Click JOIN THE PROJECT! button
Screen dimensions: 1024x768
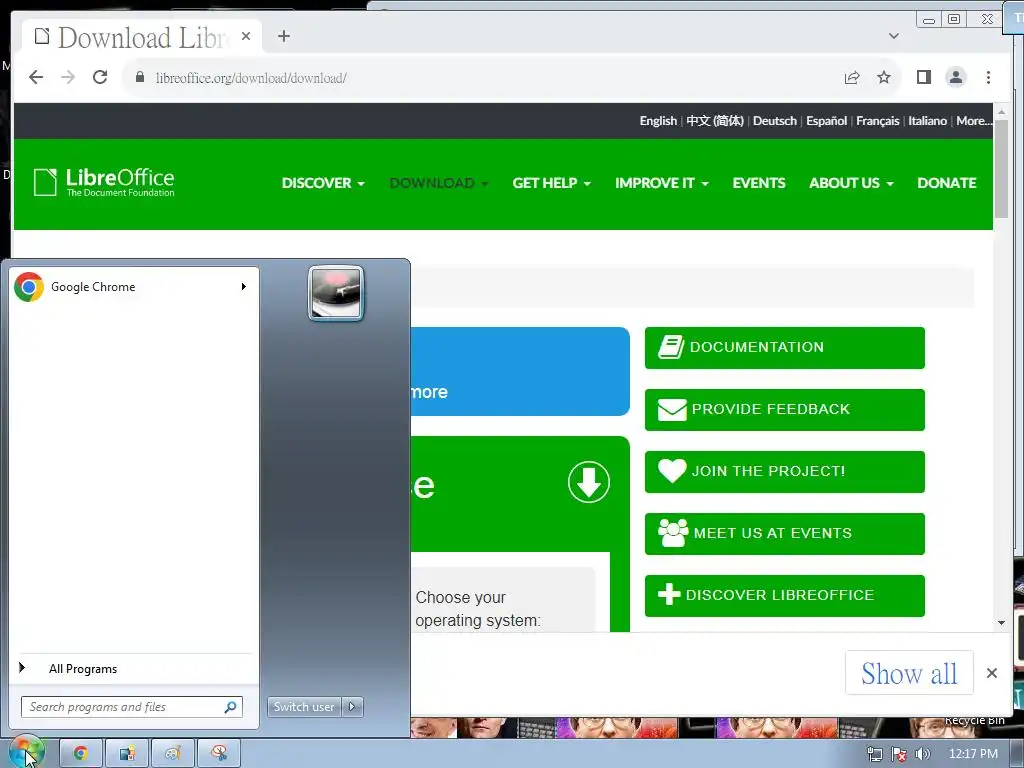[x=784, y=472]
